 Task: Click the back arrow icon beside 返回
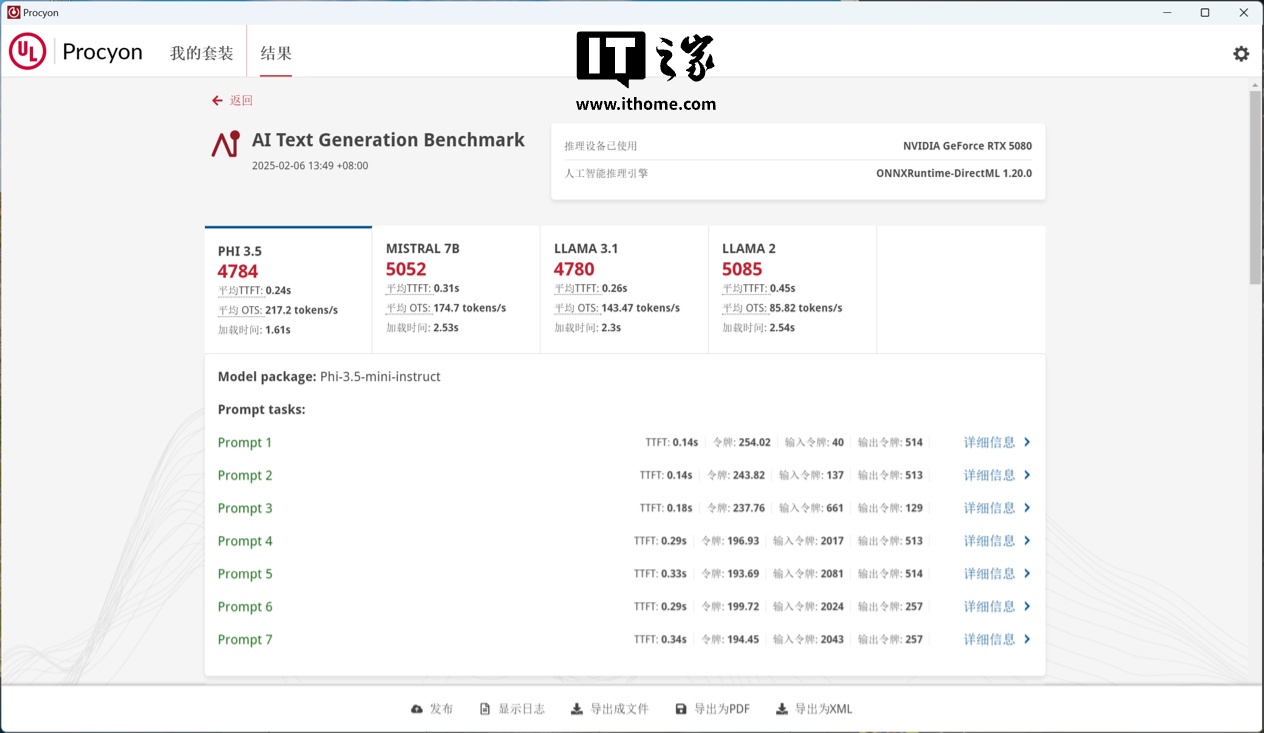[x=217, y=101]
